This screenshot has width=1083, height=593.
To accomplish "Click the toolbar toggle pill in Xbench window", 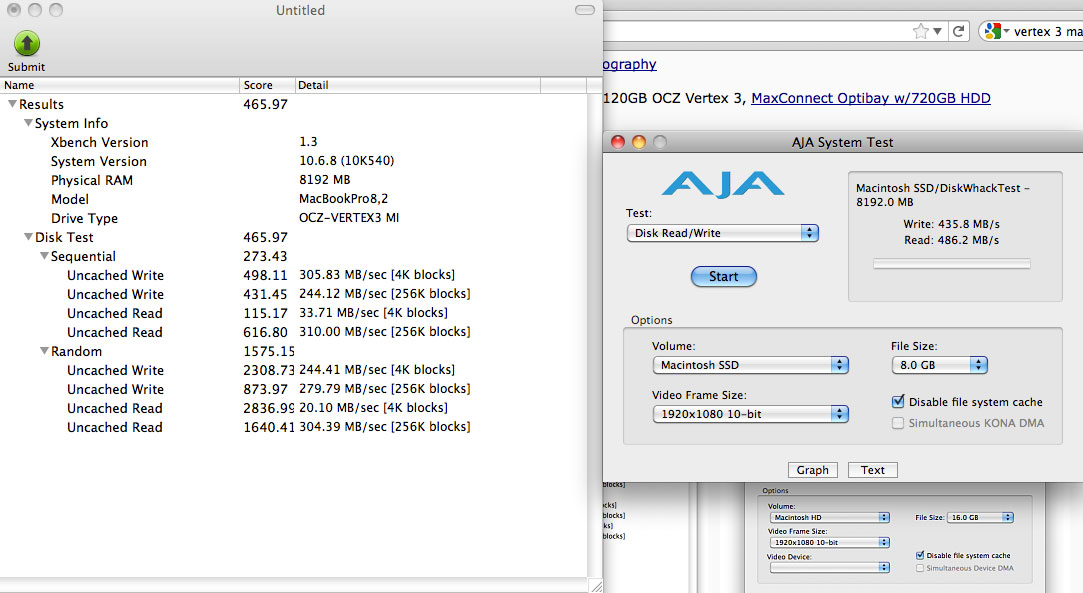I will click(584, 10).
